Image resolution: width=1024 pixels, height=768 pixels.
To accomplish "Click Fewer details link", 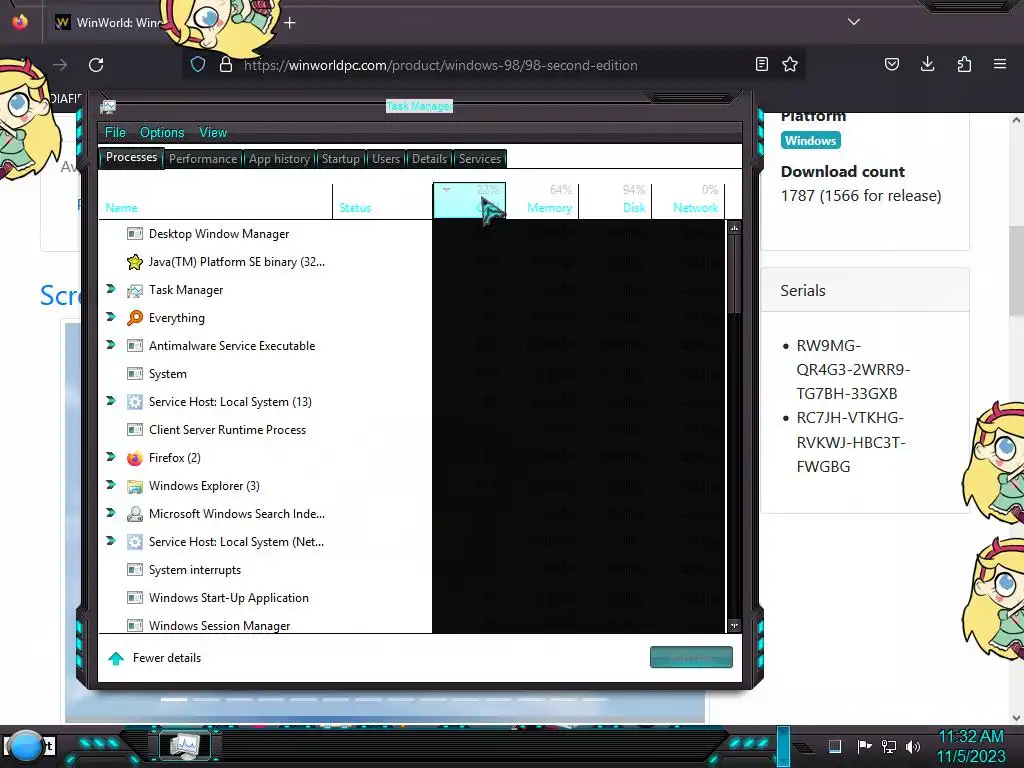I will pos(167,658).
